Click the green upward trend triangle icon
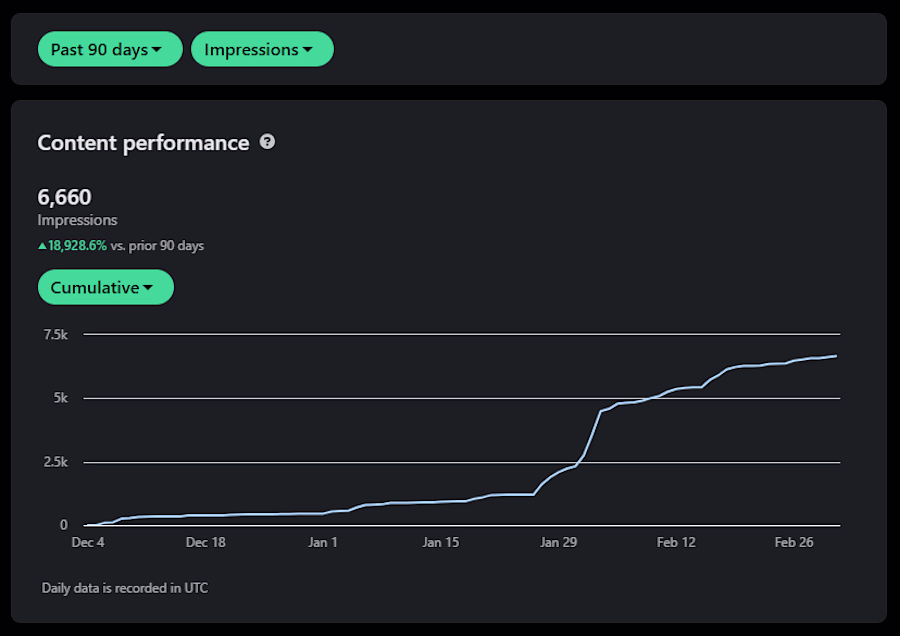Viewport: 900px width, 636px height. click(x=42, y=246)
